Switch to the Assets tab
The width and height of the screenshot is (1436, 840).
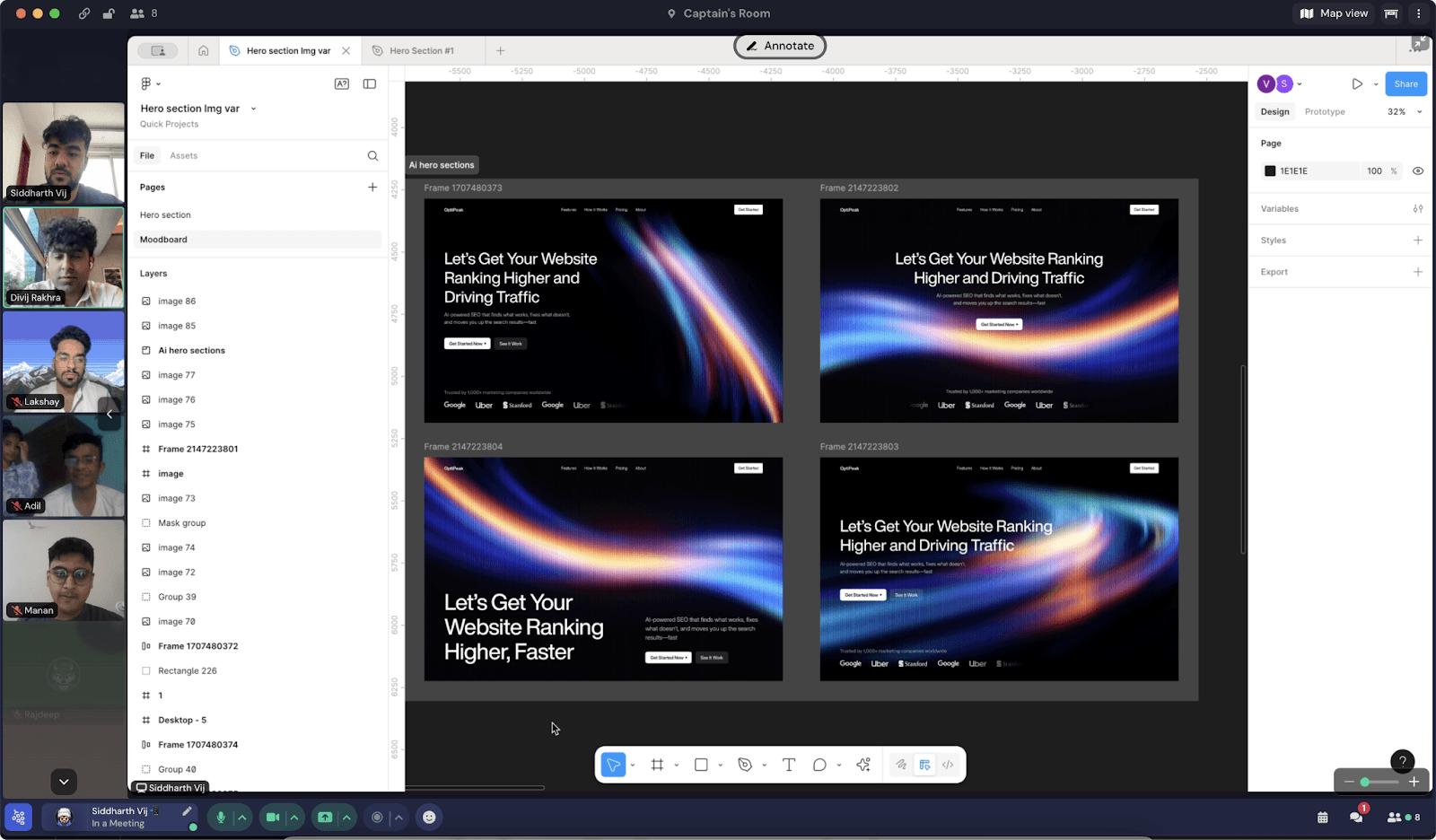(x=184, y=156)
